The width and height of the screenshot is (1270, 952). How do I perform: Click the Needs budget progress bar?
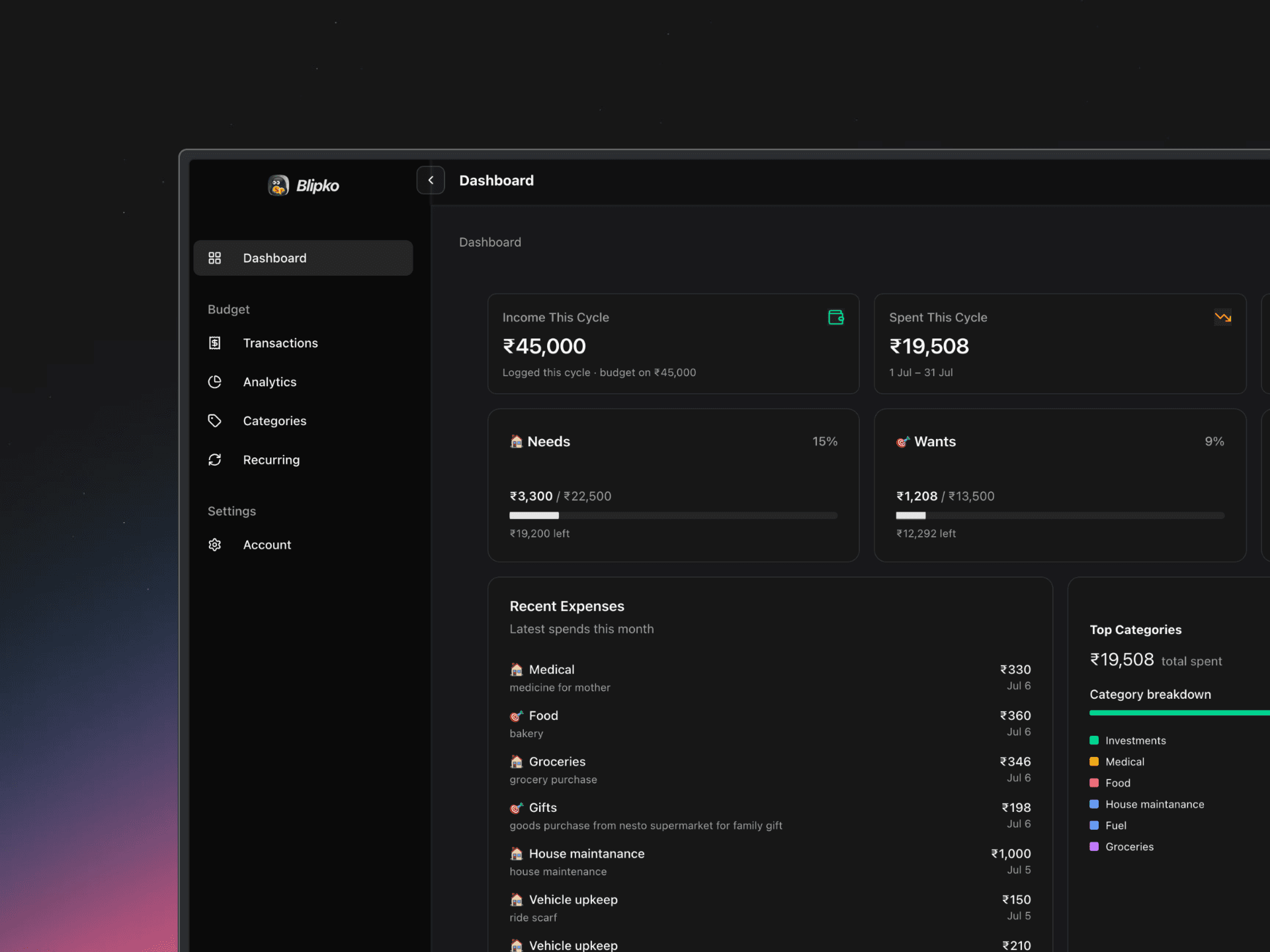coord(673,516)
